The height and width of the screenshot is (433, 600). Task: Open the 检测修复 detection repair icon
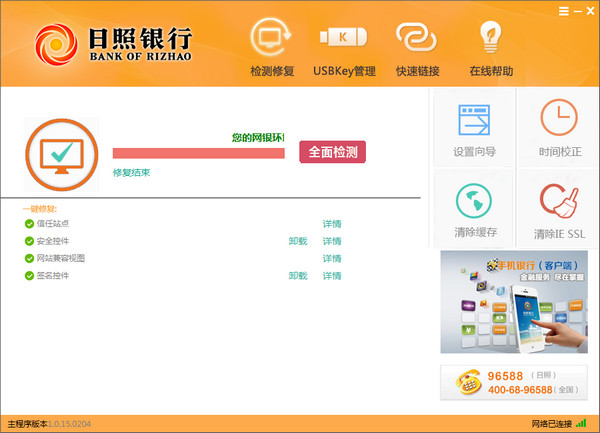[271, 37]
